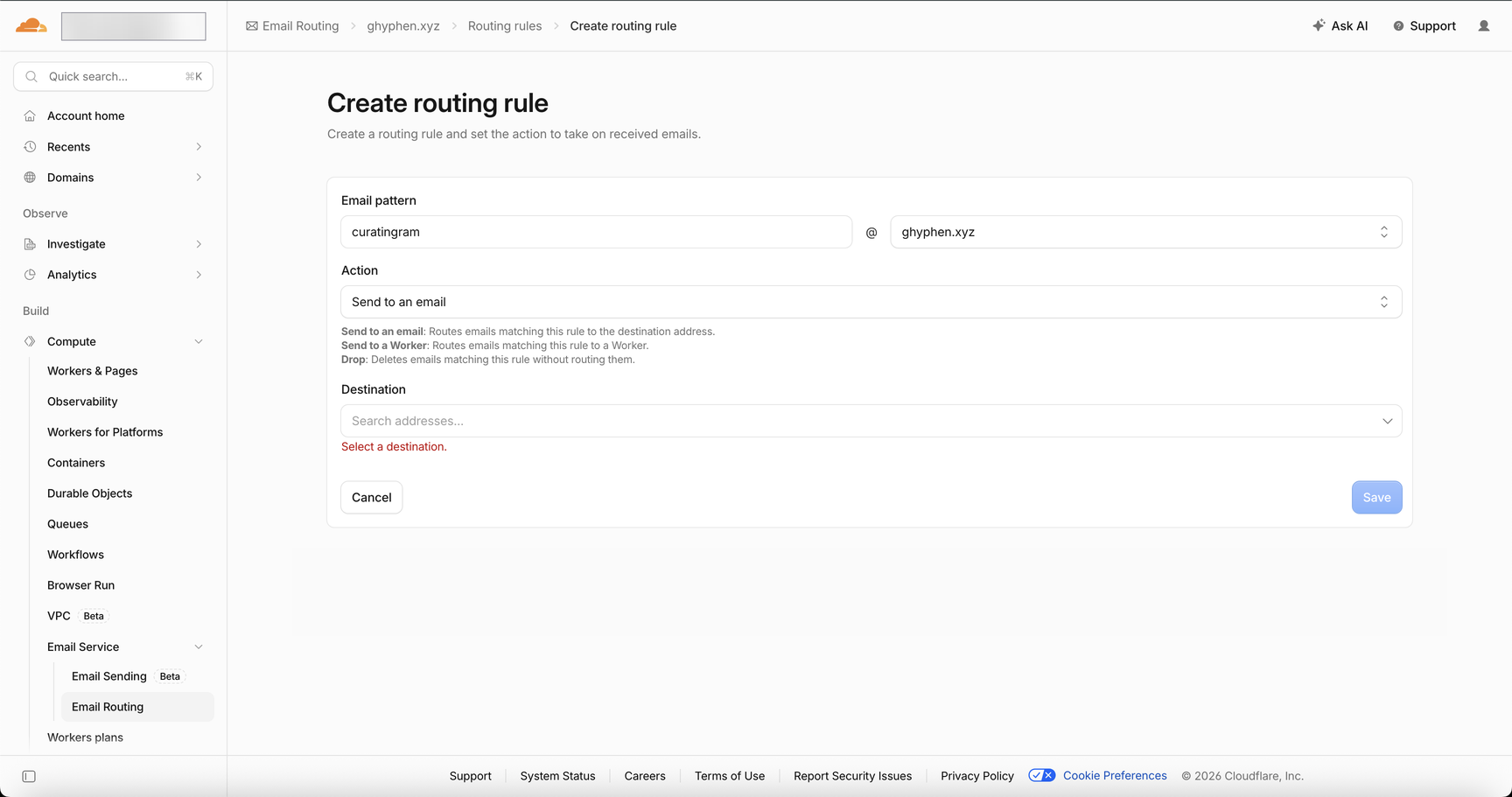Image resolution: width=1512 pixels, height=797 pixels.
Task: Open the Careers footer link
Action: click(x=645, y=776)
